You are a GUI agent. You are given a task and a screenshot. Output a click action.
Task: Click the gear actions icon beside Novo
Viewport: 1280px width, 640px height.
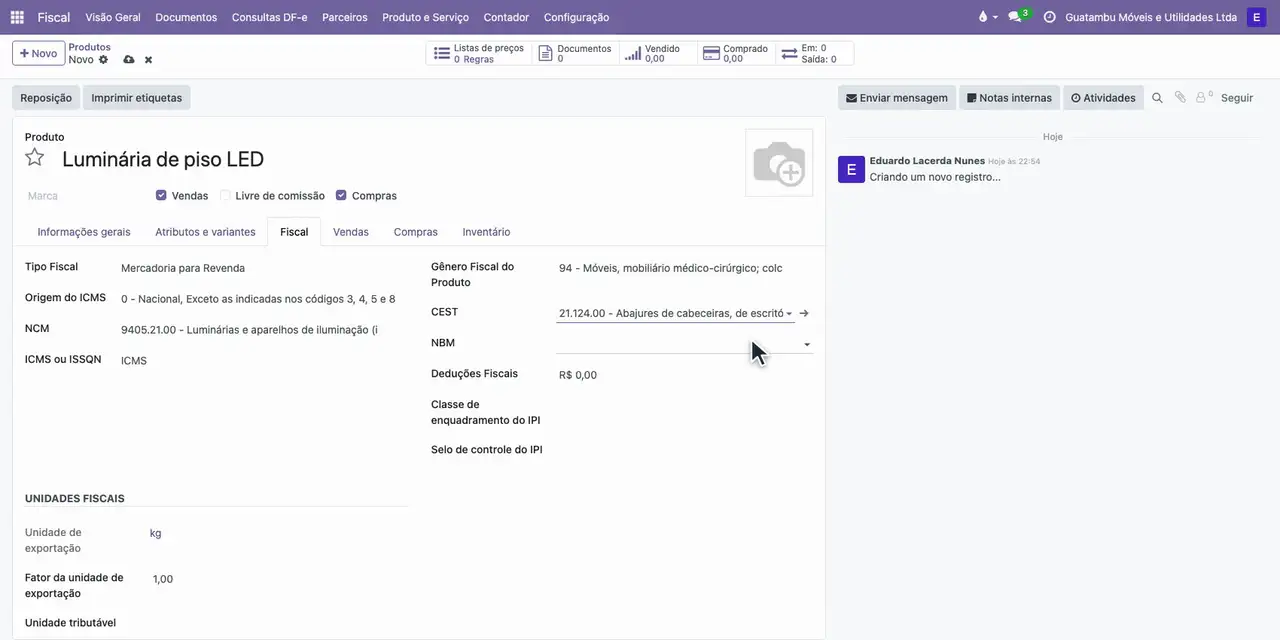103,60
